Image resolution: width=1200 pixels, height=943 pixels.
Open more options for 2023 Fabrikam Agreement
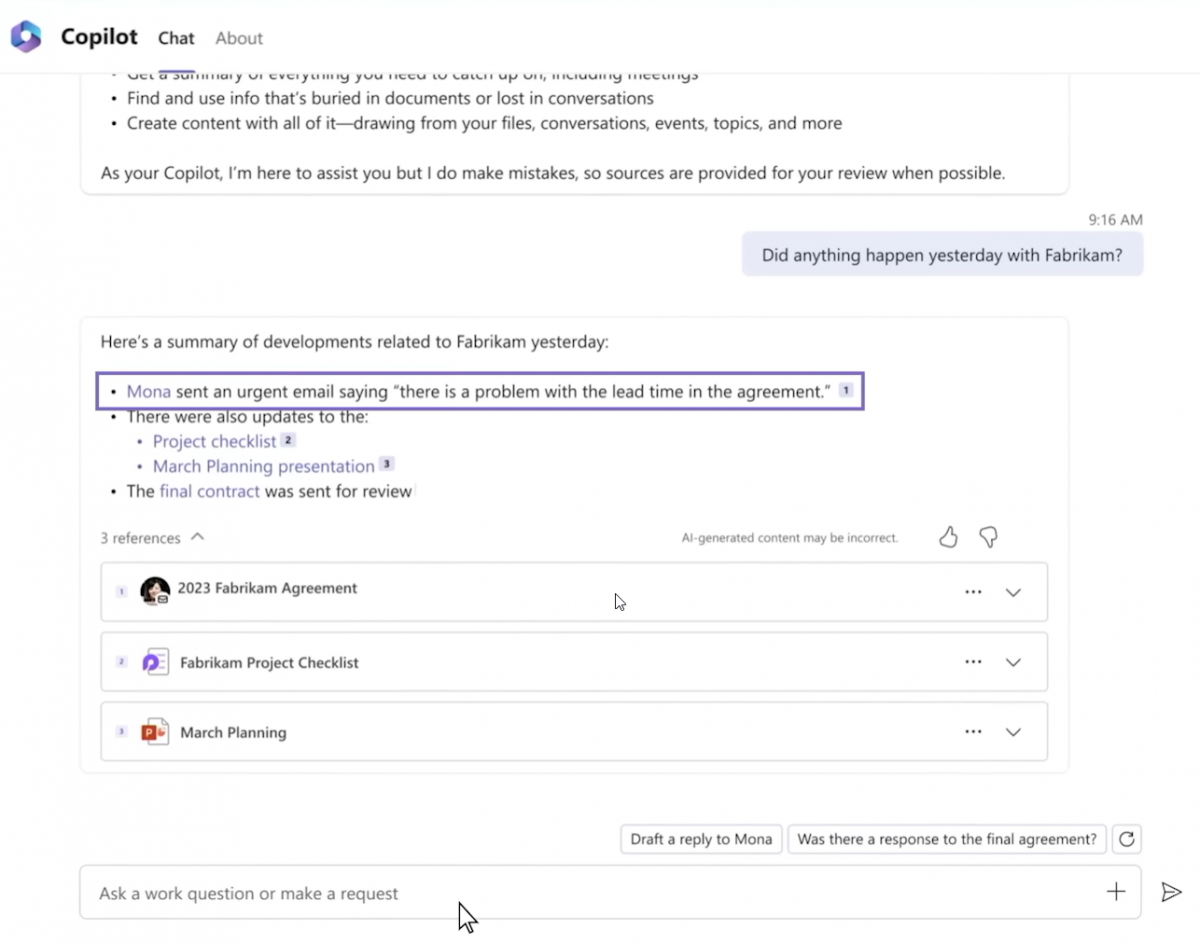(973, 591)
